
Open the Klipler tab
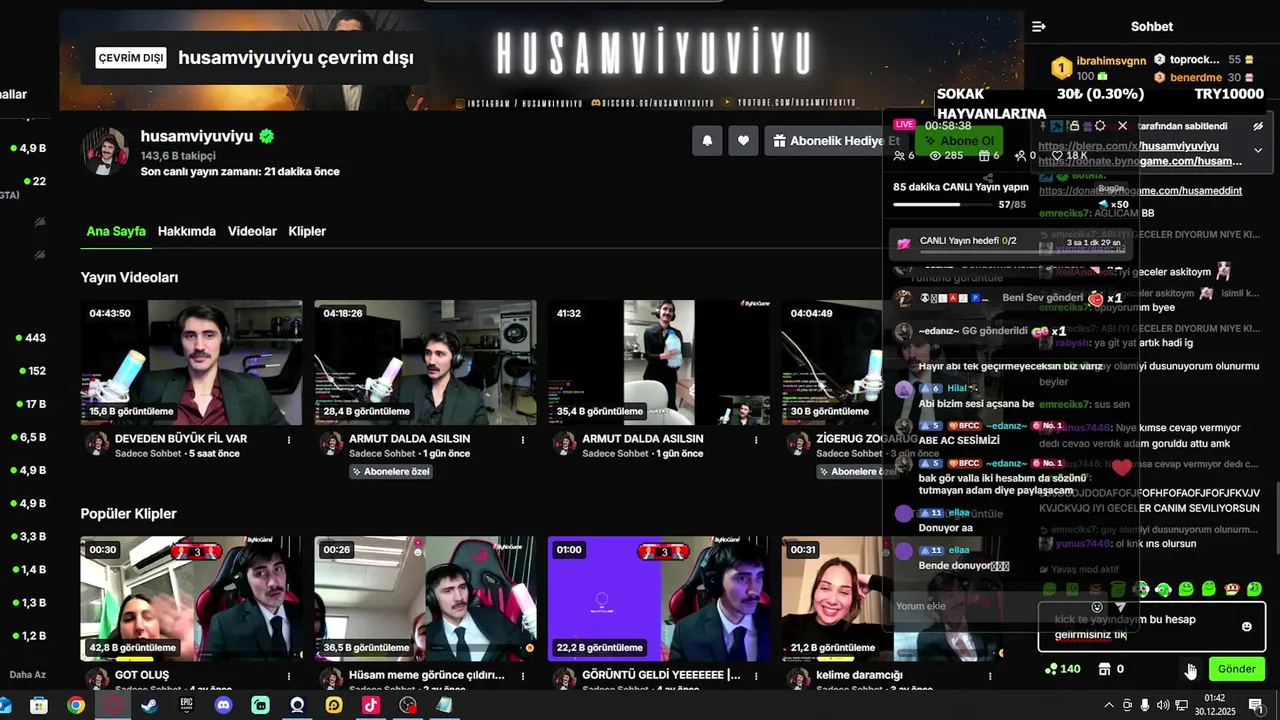click(x=307, y=231)
